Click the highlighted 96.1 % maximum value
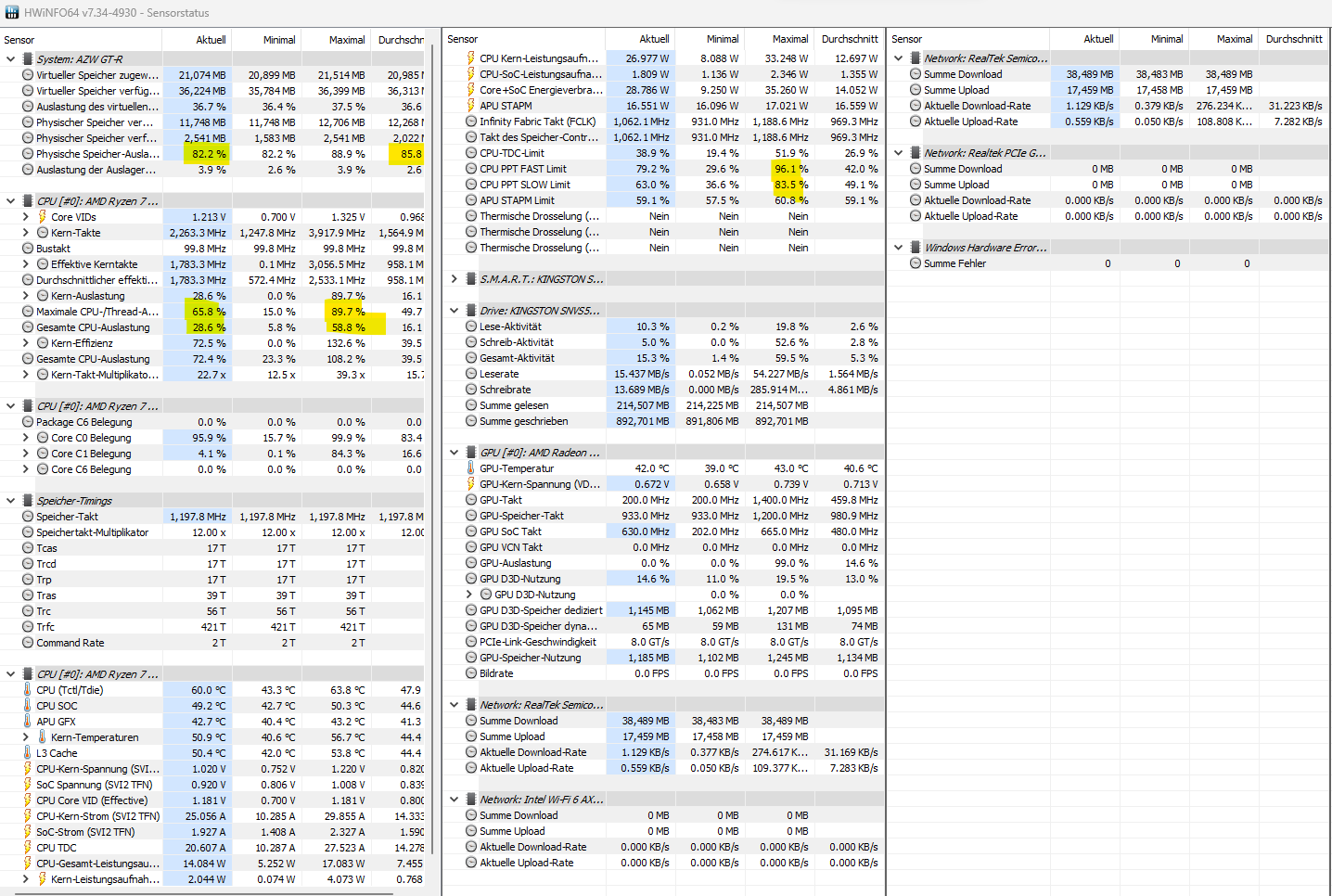This screenshot has height=896, width=1332. [x=791, y=169]
